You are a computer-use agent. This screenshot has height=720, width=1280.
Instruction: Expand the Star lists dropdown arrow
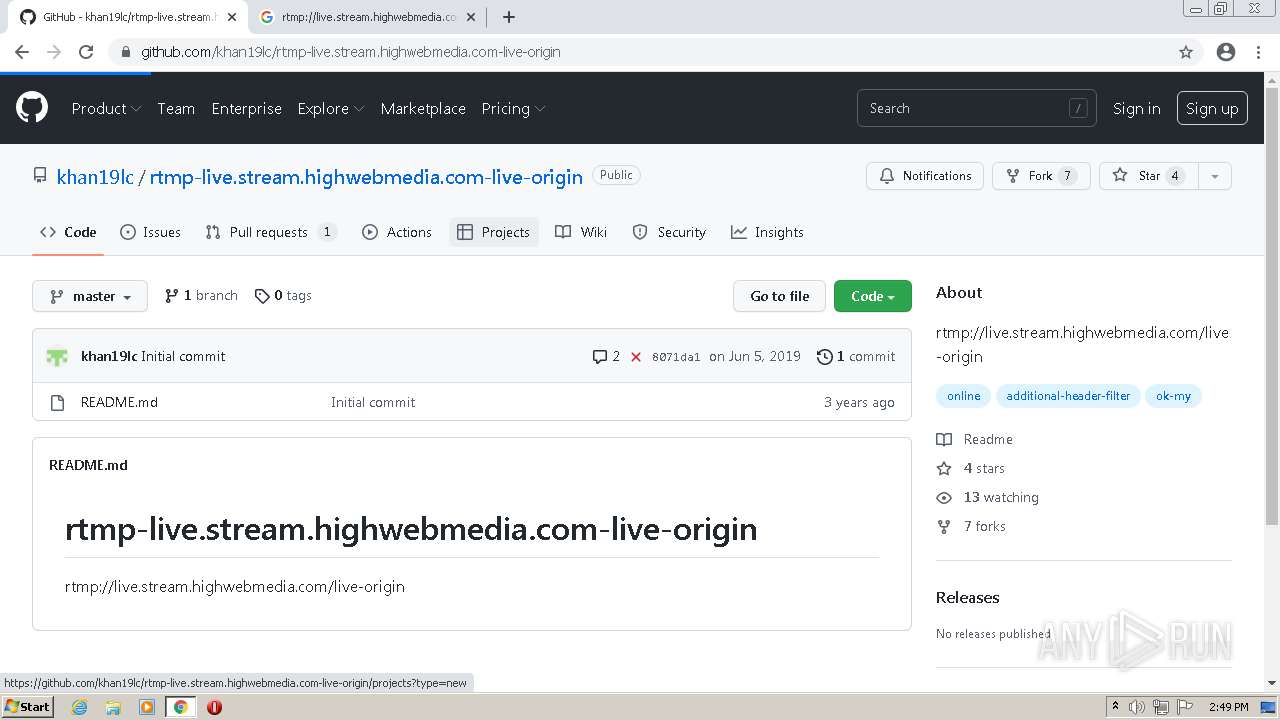click(1214, 176)
